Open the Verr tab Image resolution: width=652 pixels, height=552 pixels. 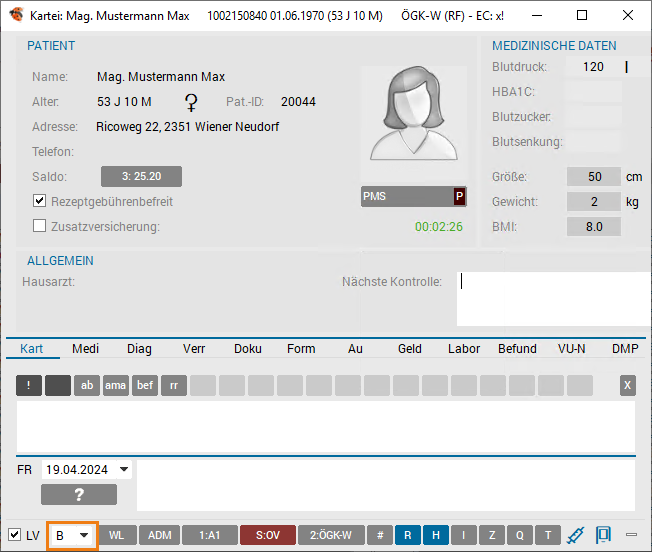click(x=194, y=348)
